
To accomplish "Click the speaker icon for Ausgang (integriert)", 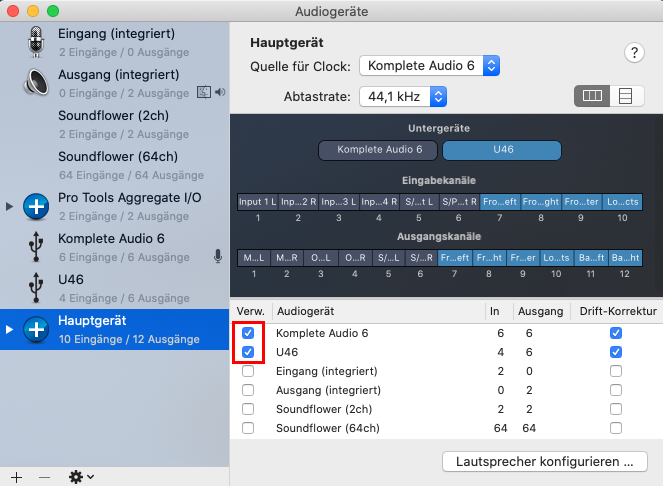I will click(x=36, y=82).
